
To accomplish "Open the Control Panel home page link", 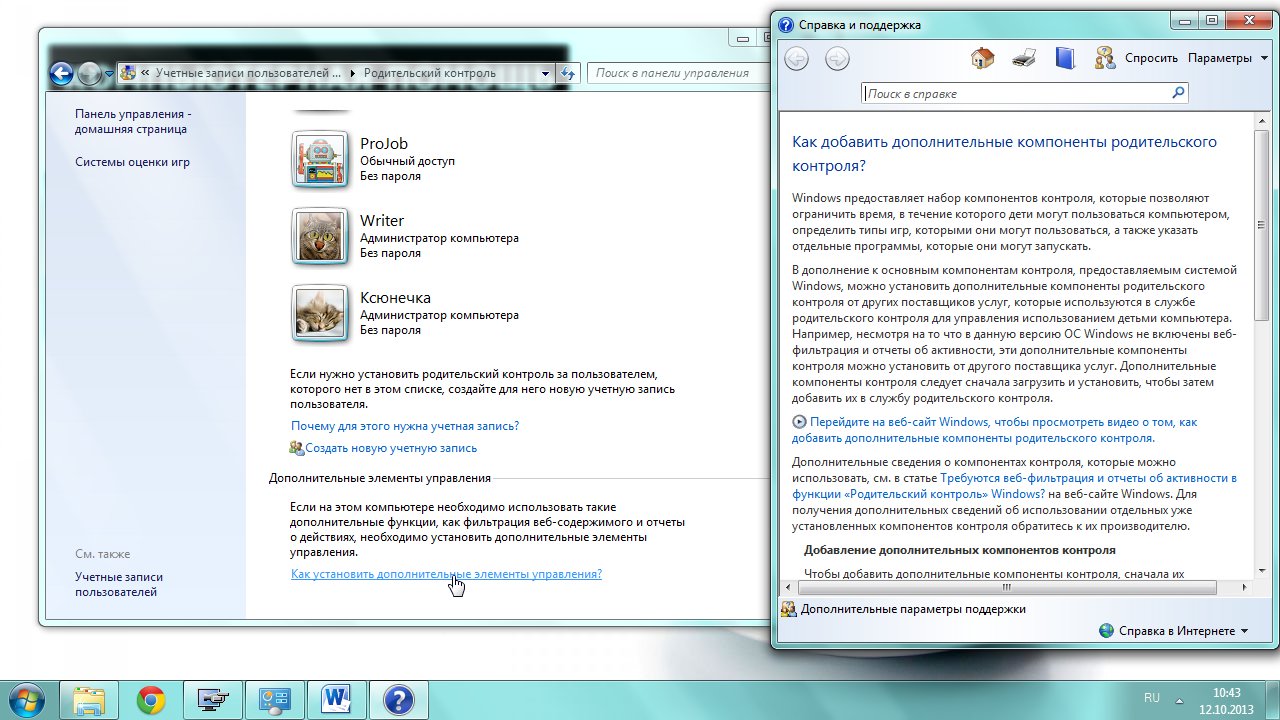I will click(132, 121).
